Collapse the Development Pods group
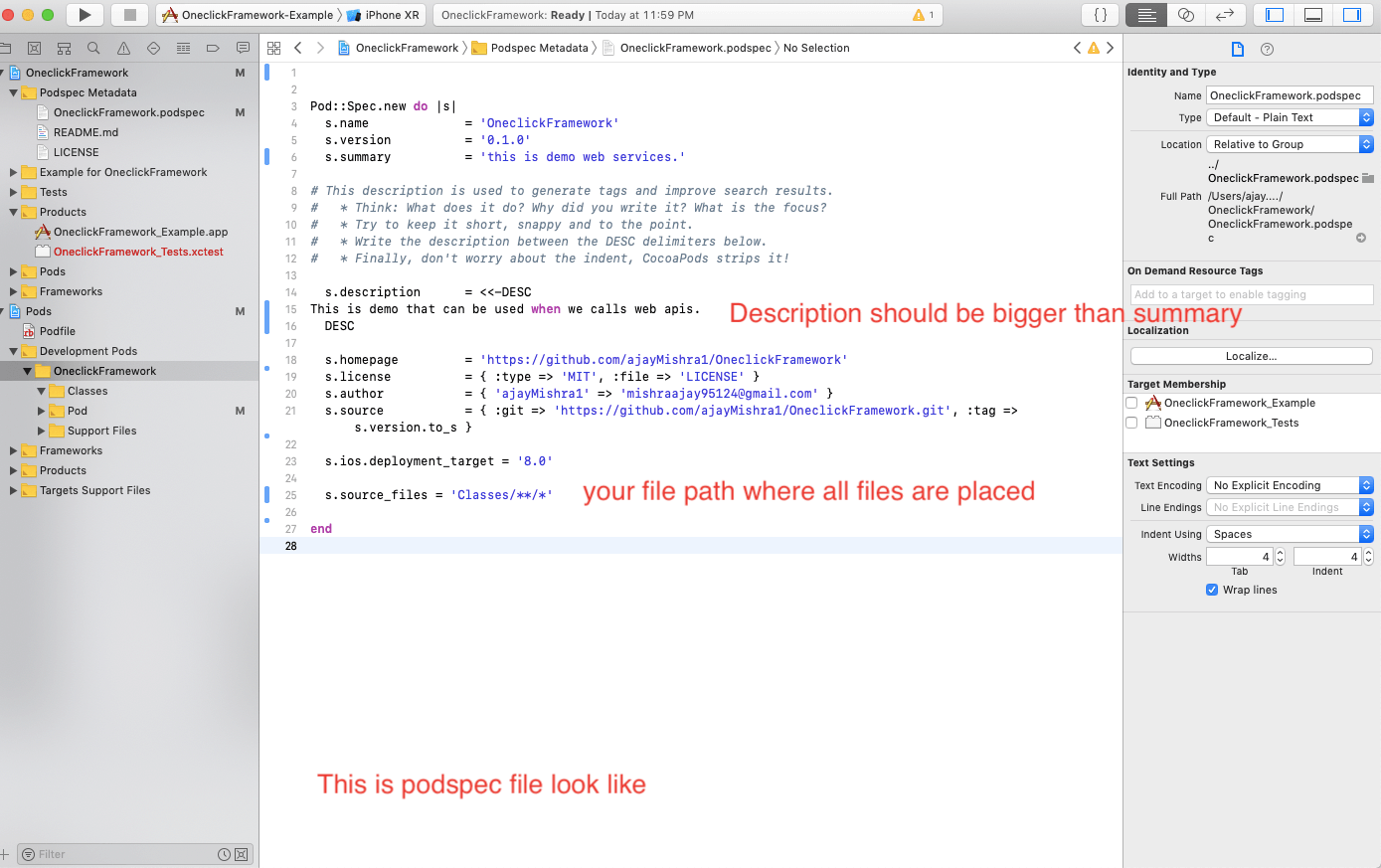Image resolution: width=1381 pixels, height=868 pixels. (x=14, y=351)
